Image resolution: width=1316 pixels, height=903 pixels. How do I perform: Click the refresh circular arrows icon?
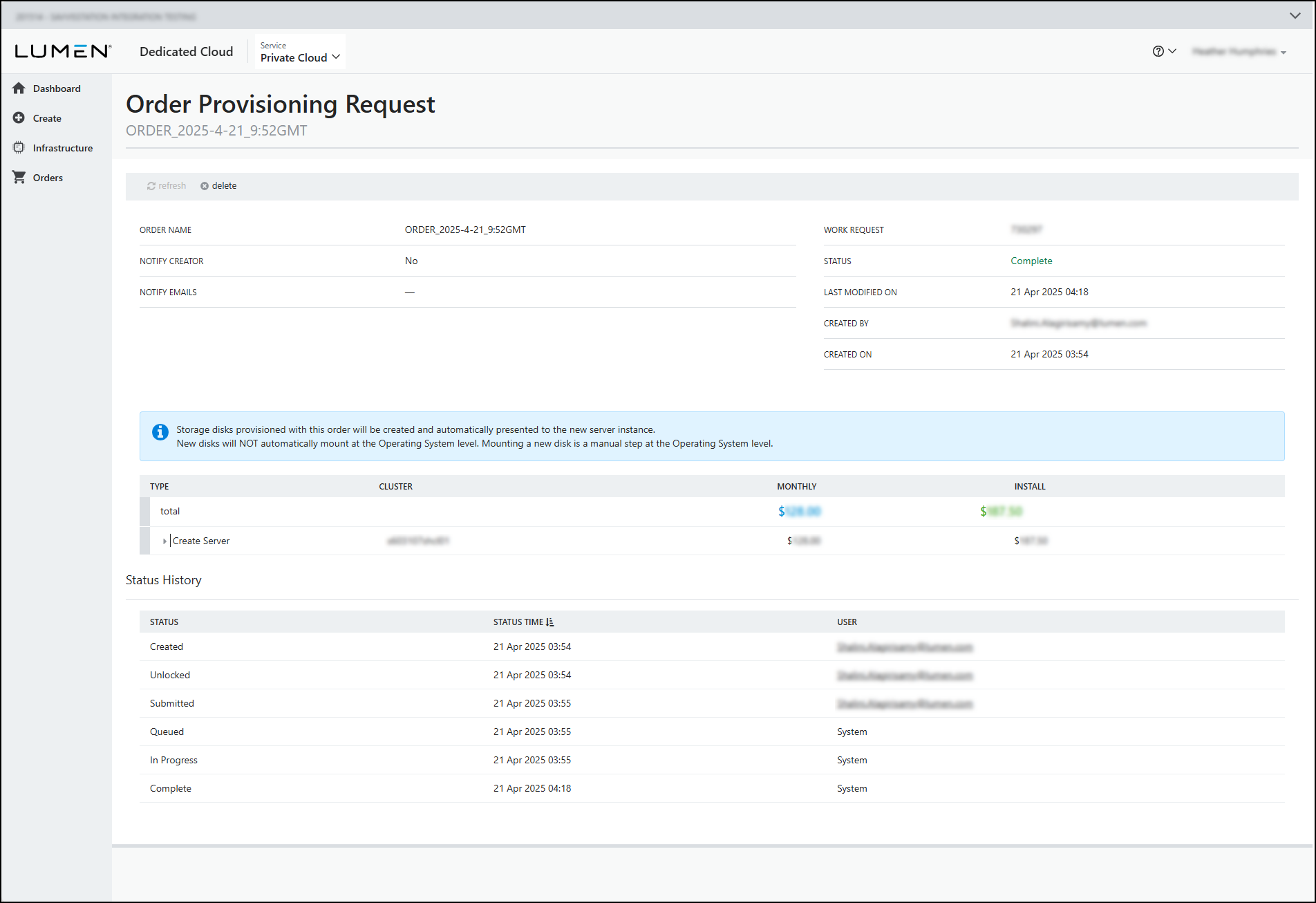tap(151, 186)
